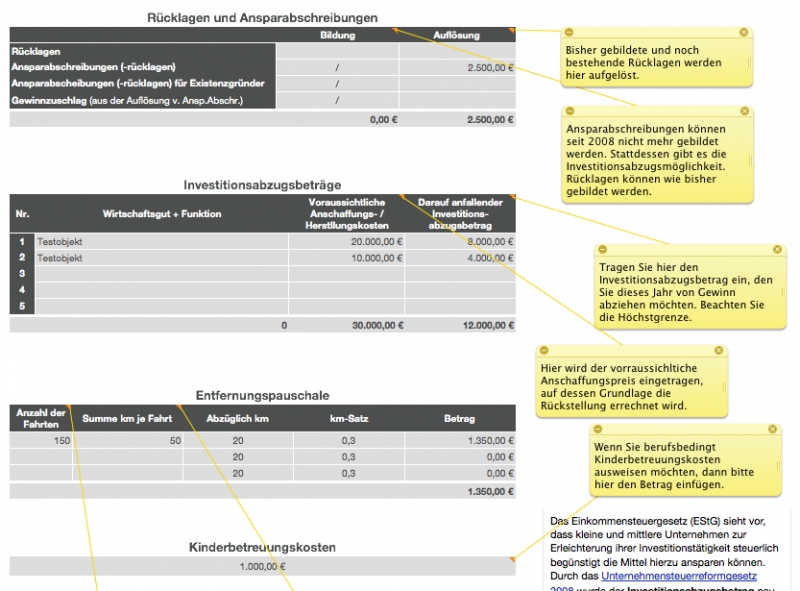This screenshot has width=800, height=591.
Task: Close the 'Hier wird der' note
Action: click(x=718, y=351)
